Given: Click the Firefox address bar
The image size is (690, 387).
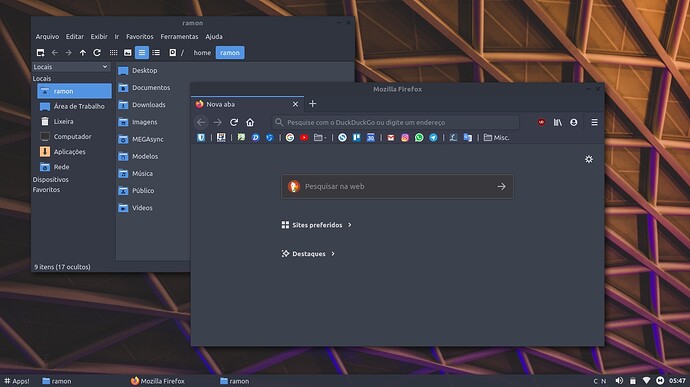Looking at the screenshot, I should click(x=395, y=122).
